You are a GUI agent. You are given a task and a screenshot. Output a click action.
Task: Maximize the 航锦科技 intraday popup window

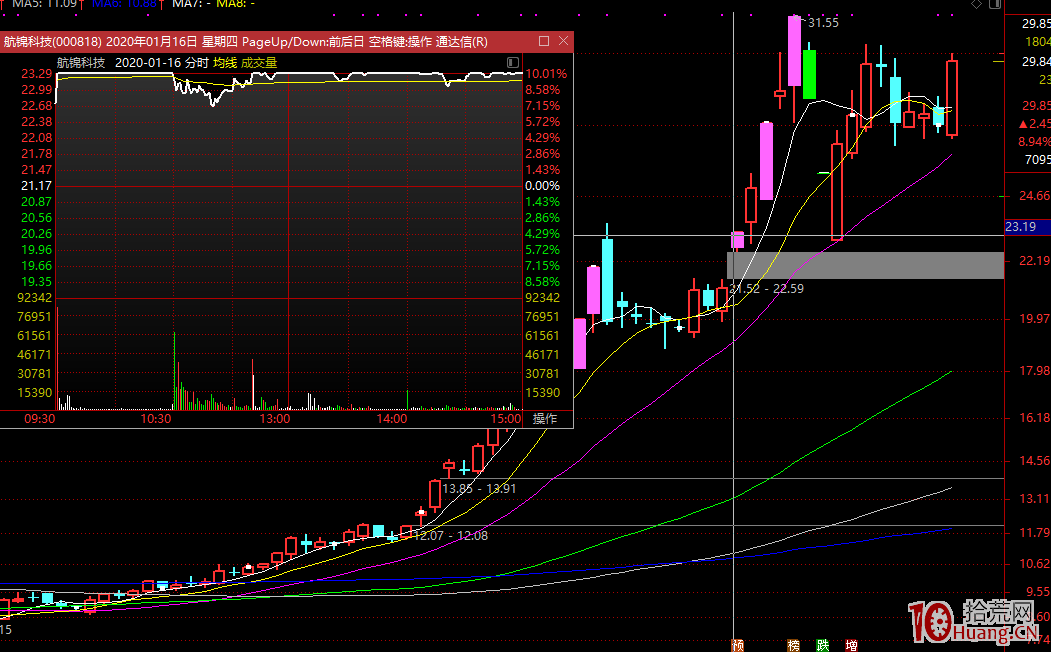click(544, 41)
